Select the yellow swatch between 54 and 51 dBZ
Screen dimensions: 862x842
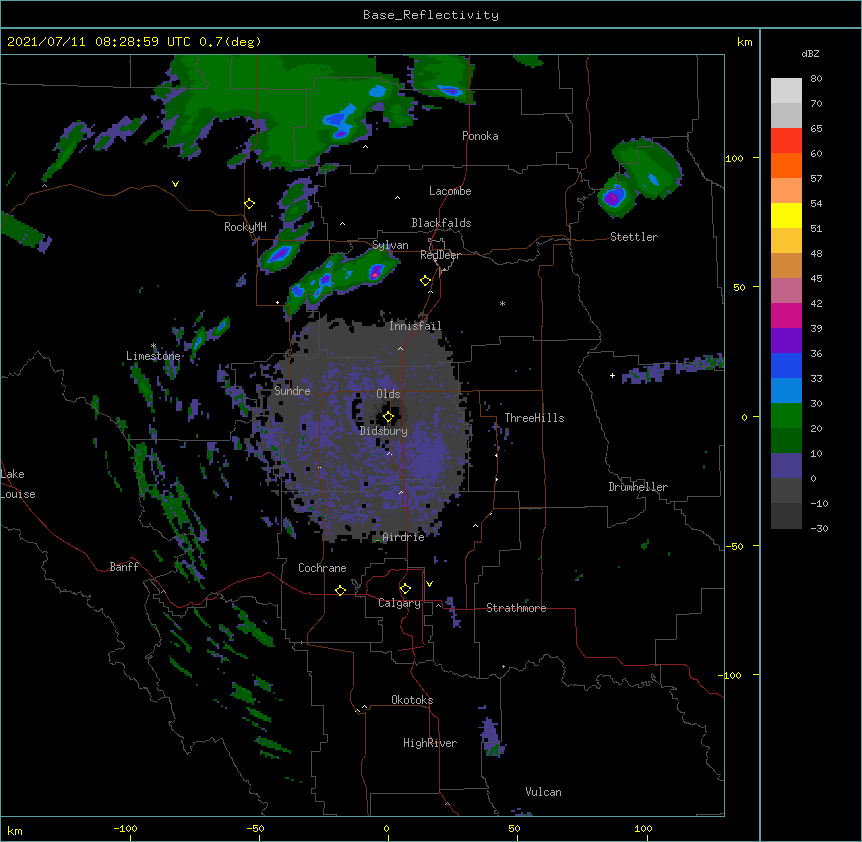click(786, 215)
